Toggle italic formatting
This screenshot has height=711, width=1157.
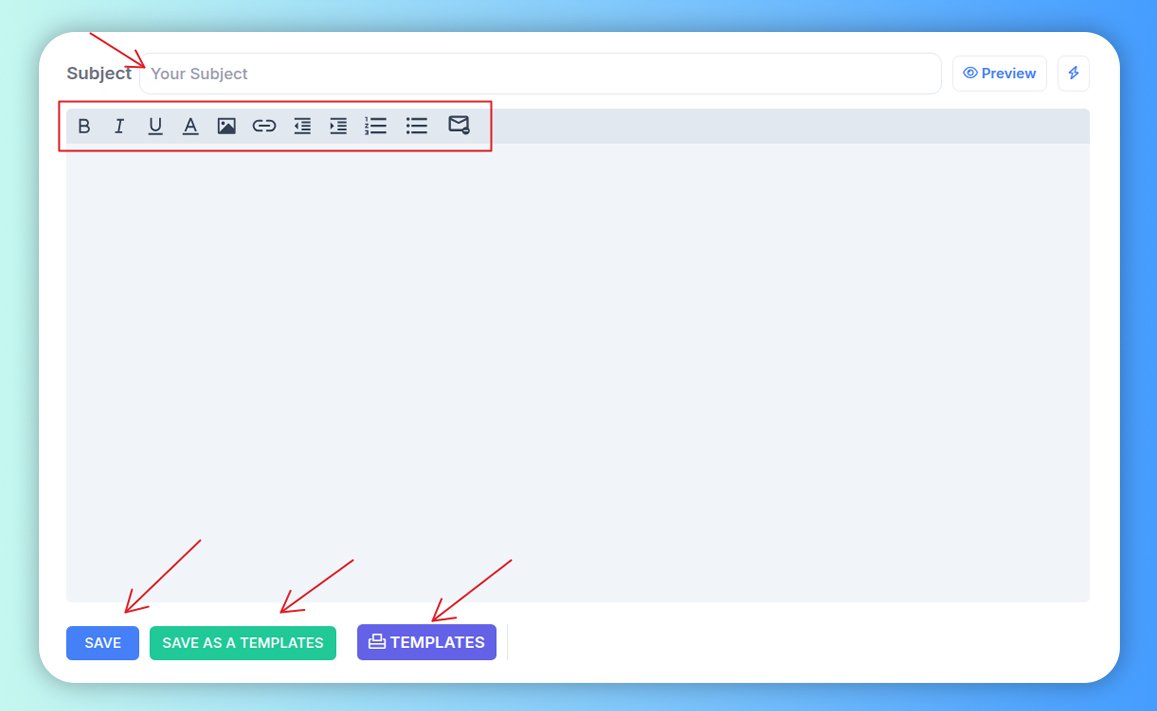(119, 125)
